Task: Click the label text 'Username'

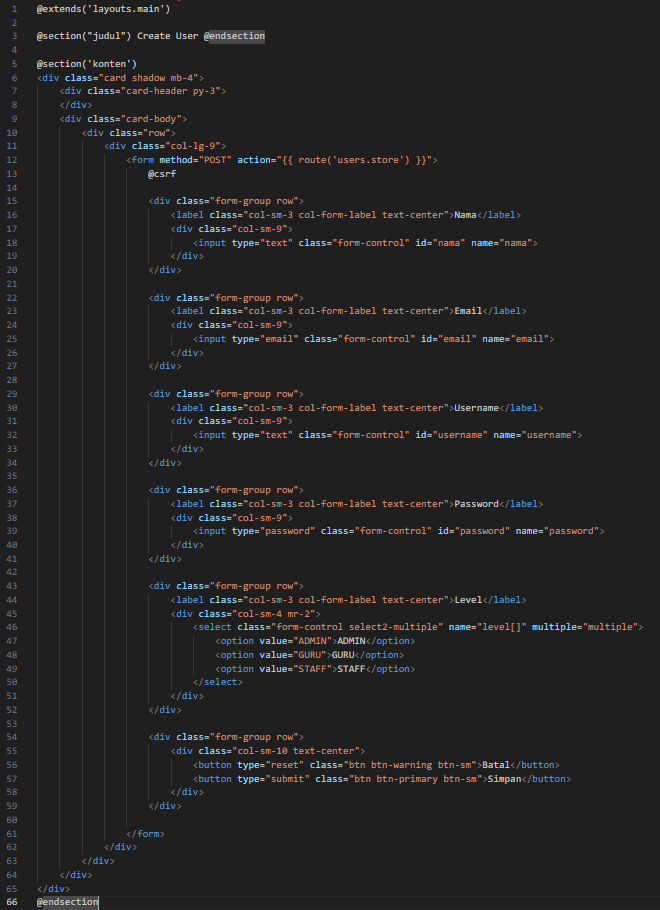Action: (x=477, y=408)
